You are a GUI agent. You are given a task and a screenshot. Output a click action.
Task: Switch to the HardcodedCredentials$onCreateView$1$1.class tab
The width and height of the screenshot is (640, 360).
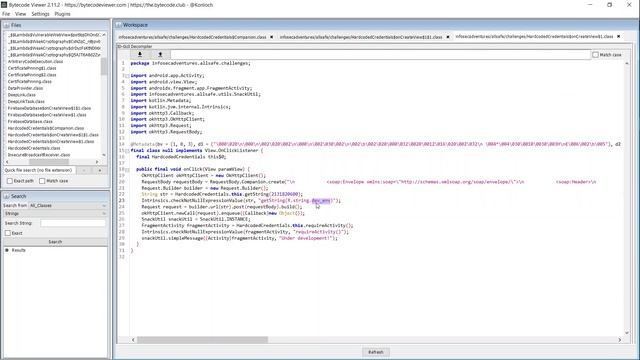[361, 37]
